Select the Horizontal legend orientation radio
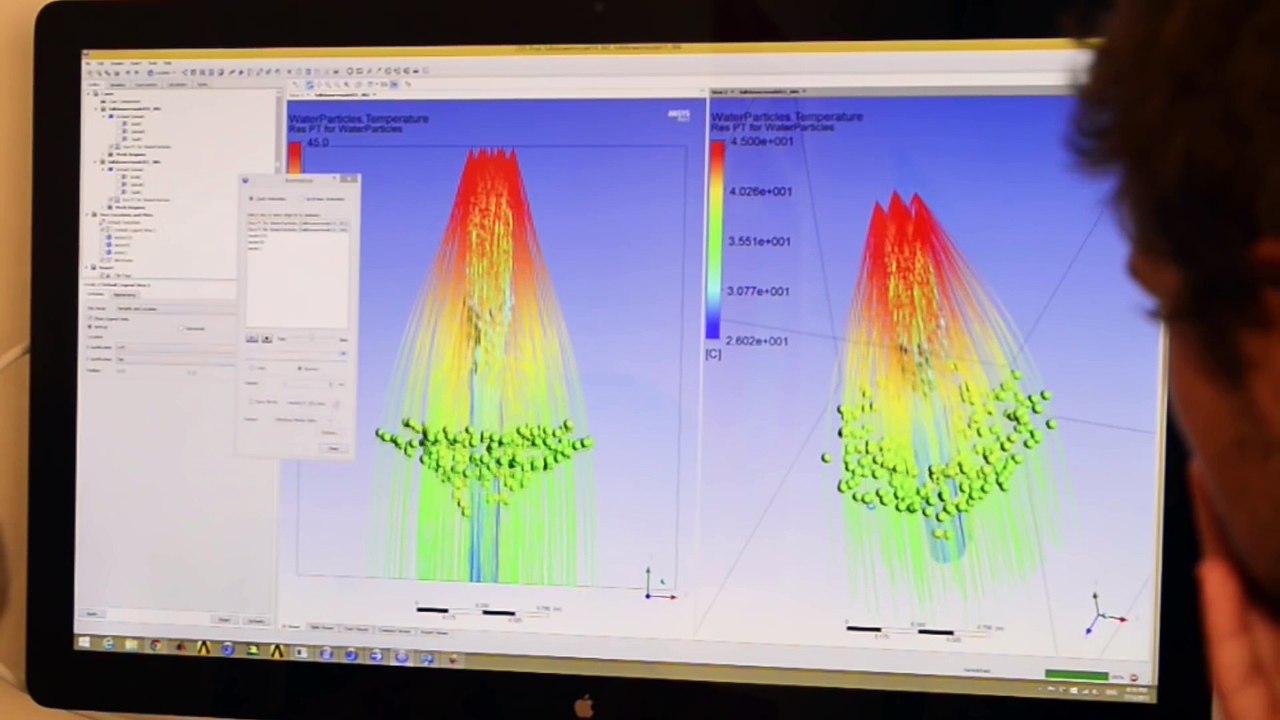 [181, 328]
